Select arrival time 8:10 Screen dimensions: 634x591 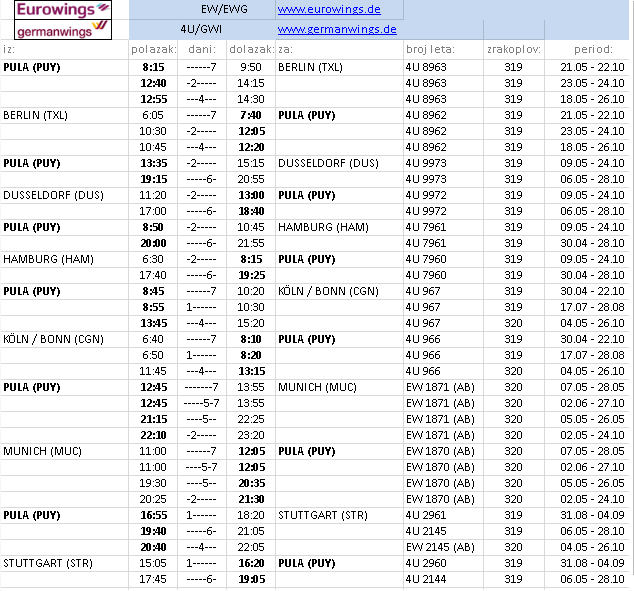click(251, 339)
